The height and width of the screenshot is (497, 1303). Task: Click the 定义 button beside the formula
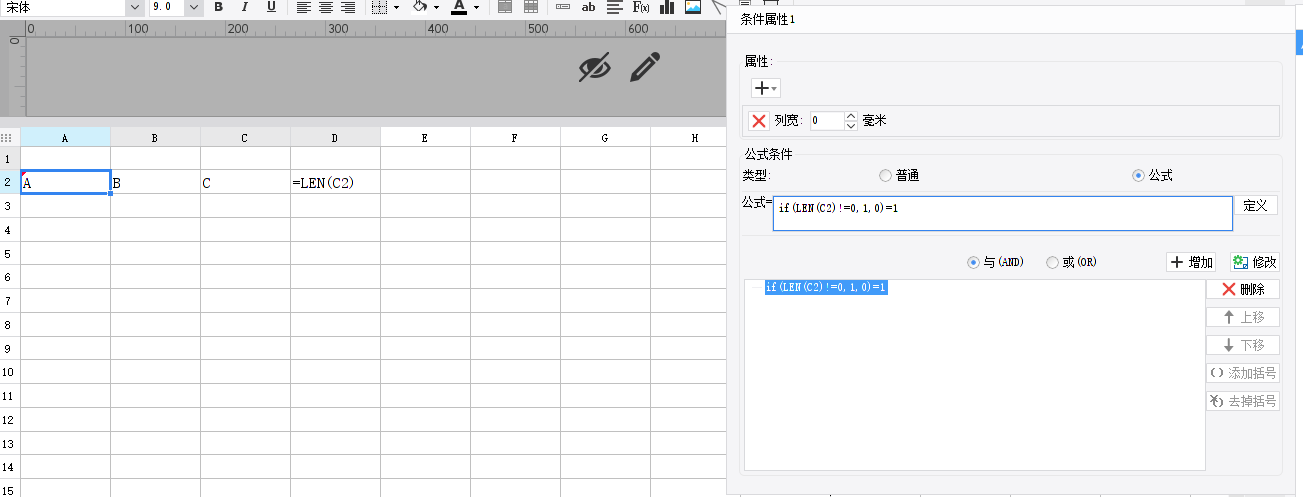click(1255, 205)
